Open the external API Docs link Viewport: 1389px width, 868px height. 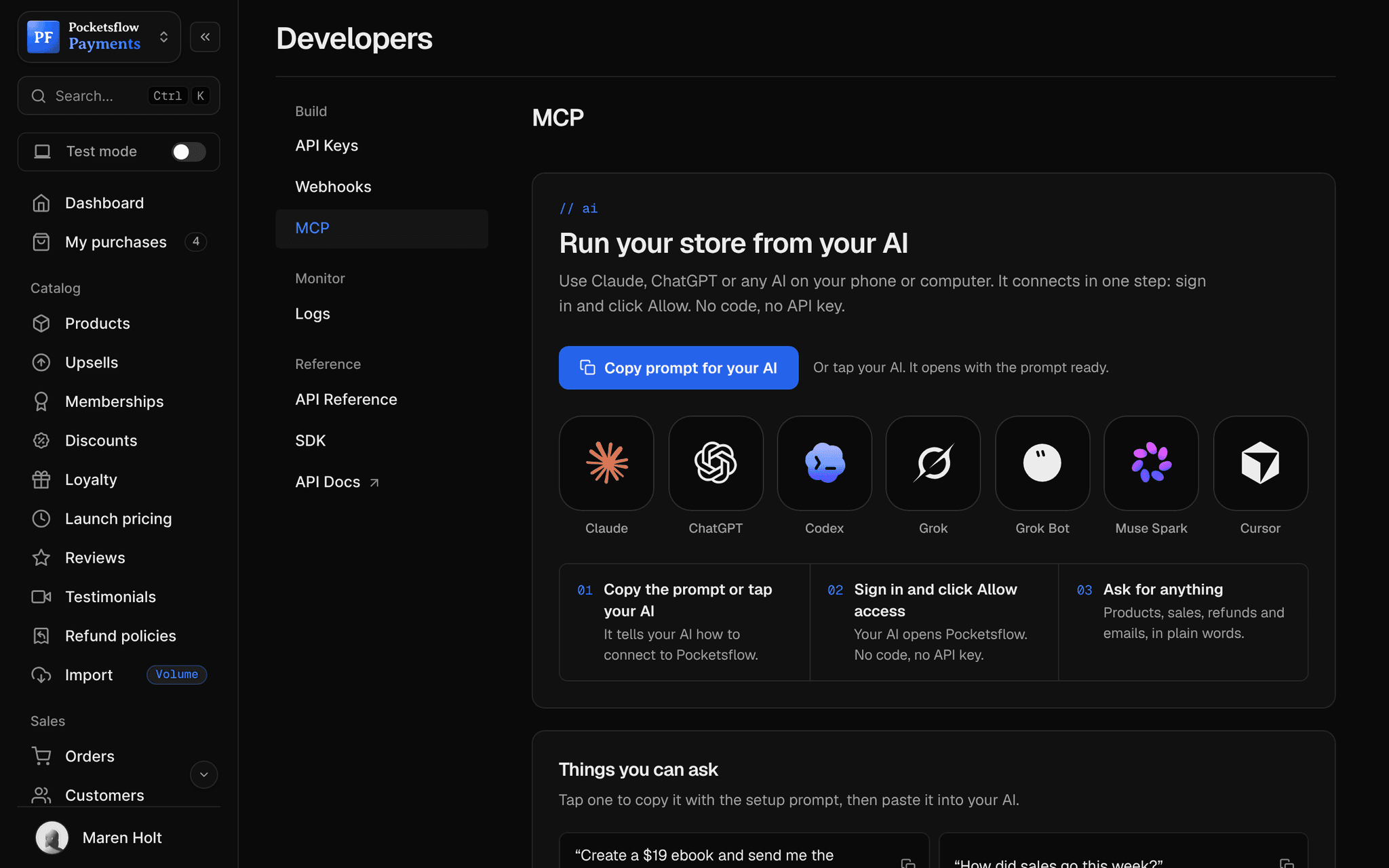(x=382, y=482)
